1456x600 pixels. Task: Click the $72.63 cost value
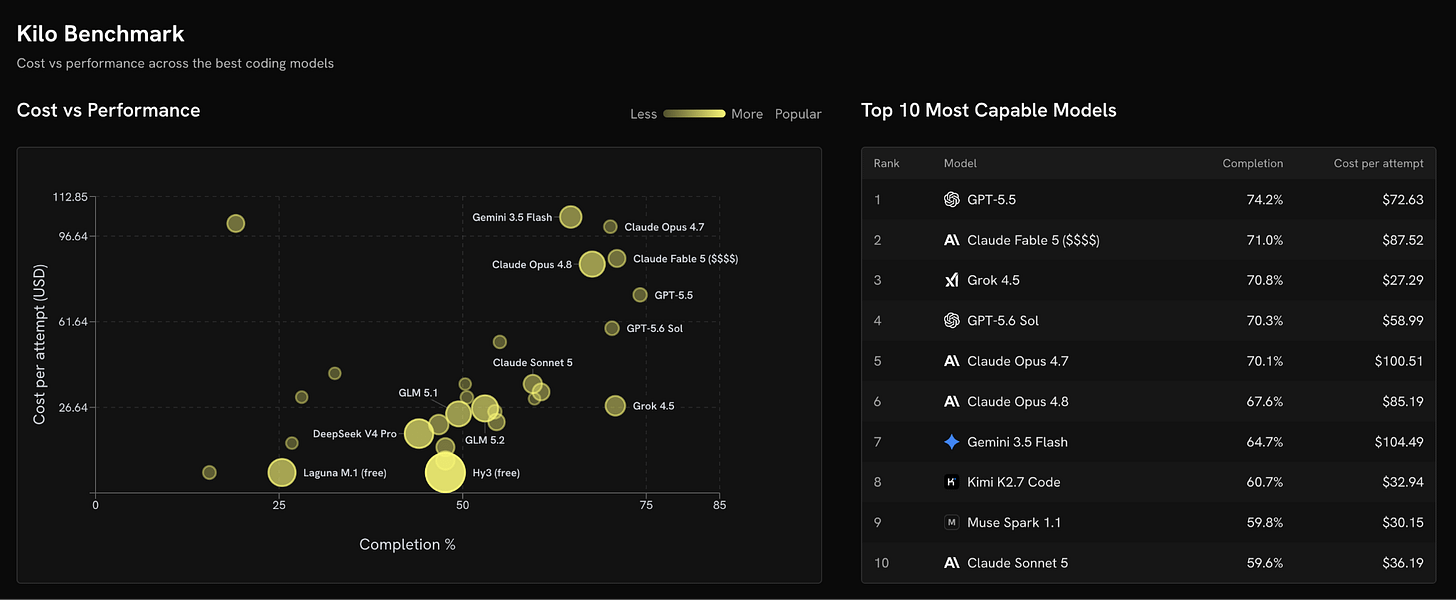(x=1402, y=199)
